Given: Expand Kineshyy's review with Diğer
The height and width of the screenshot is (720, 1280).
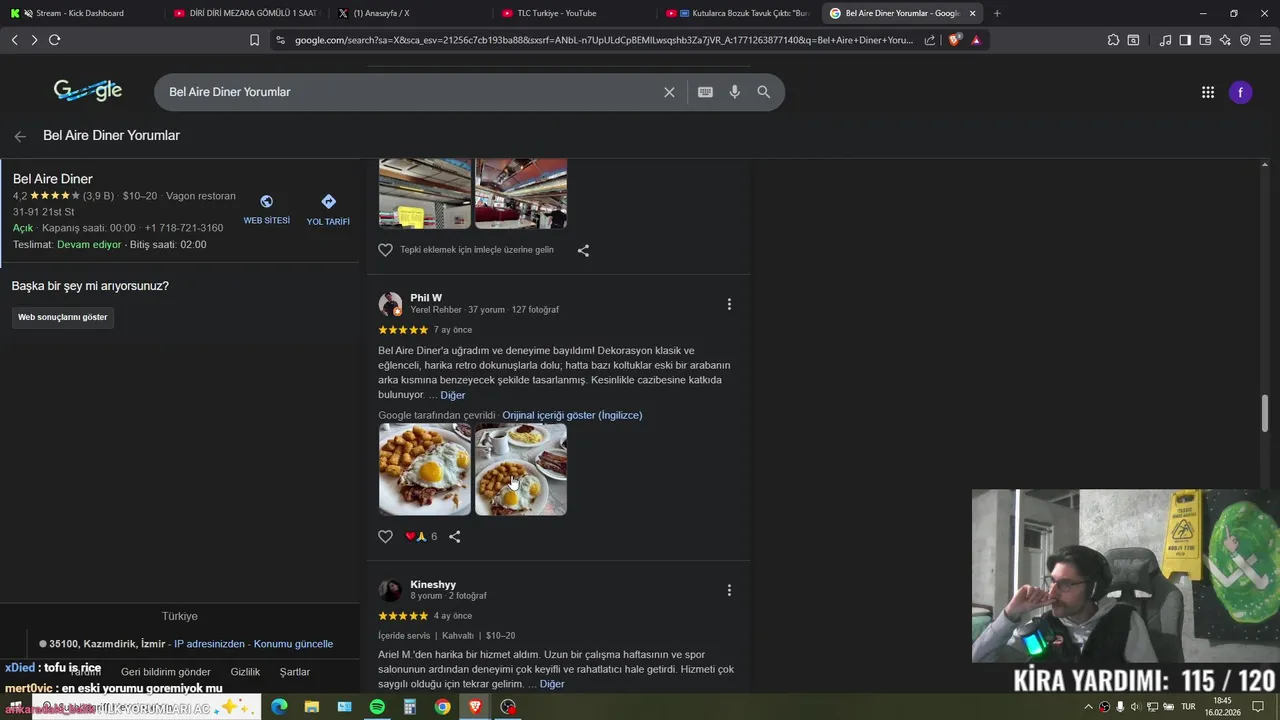Looking at the screenshot, I should pos(552,684).
